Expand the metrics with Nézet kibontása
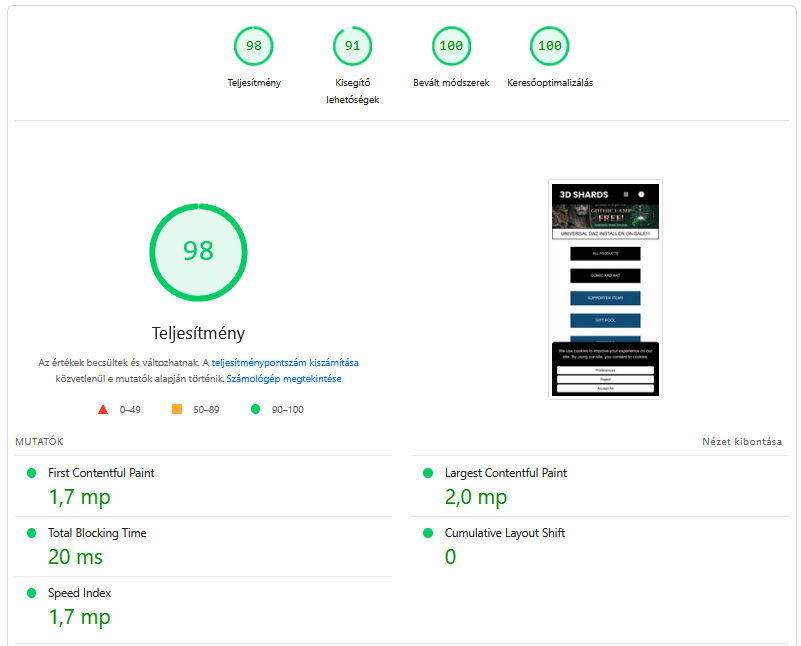Image resolution: width=801 pixels, height=646 pixels. [x=742, y=442]
